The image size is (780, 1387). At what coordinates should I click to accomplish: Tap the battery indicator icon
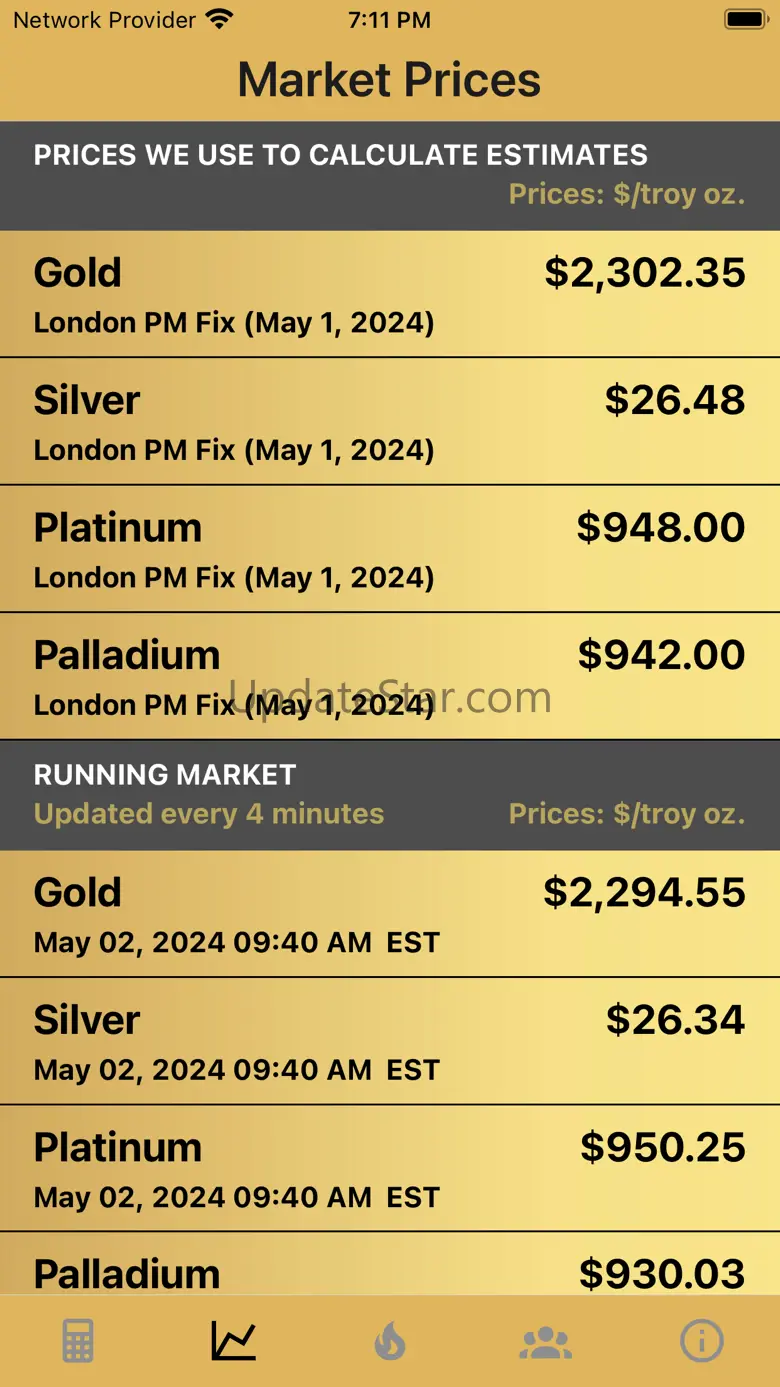(x=745, y=19)
